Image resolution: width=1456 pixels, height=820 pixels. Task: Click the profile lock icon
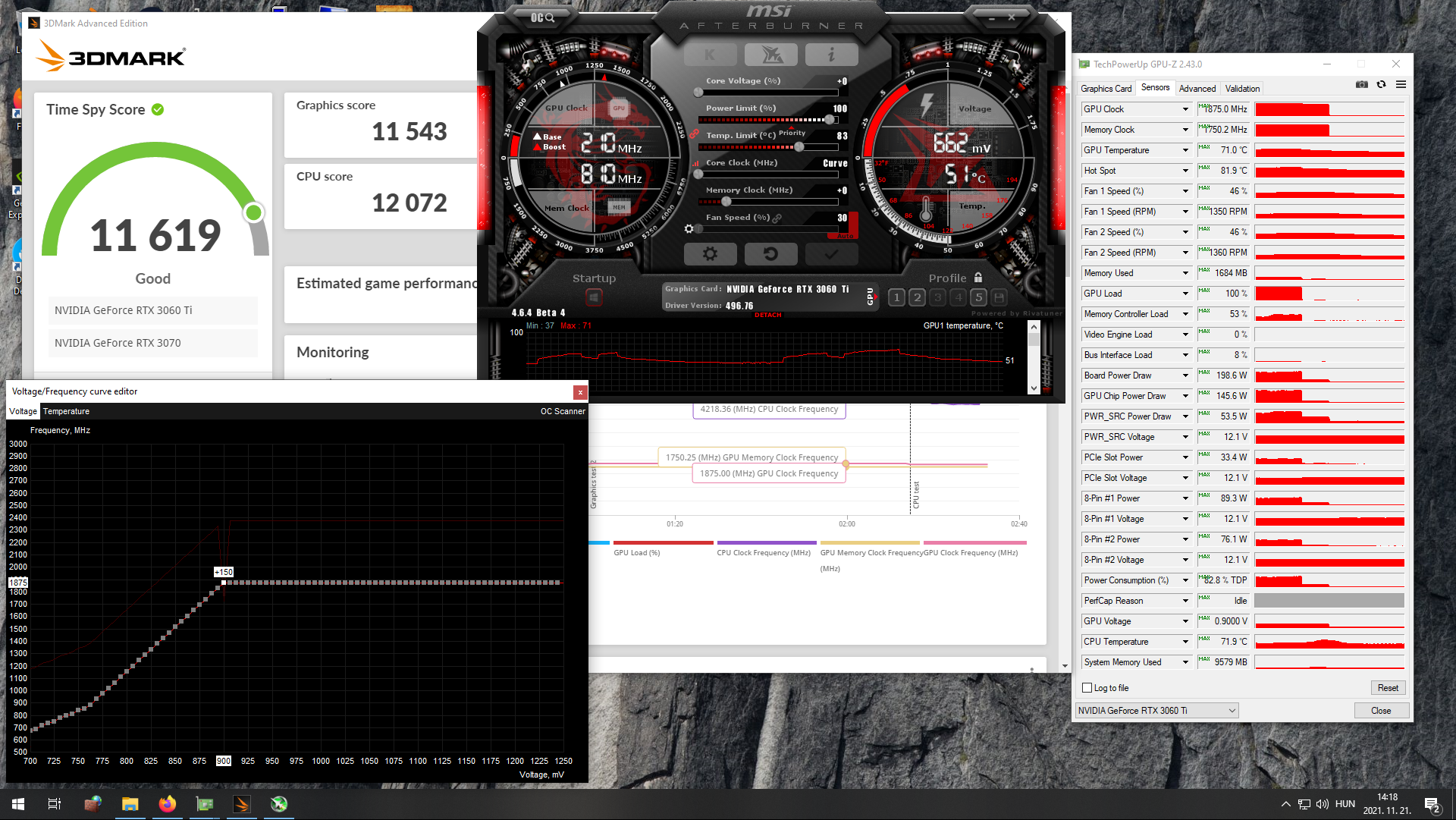(x=978, y=278)
